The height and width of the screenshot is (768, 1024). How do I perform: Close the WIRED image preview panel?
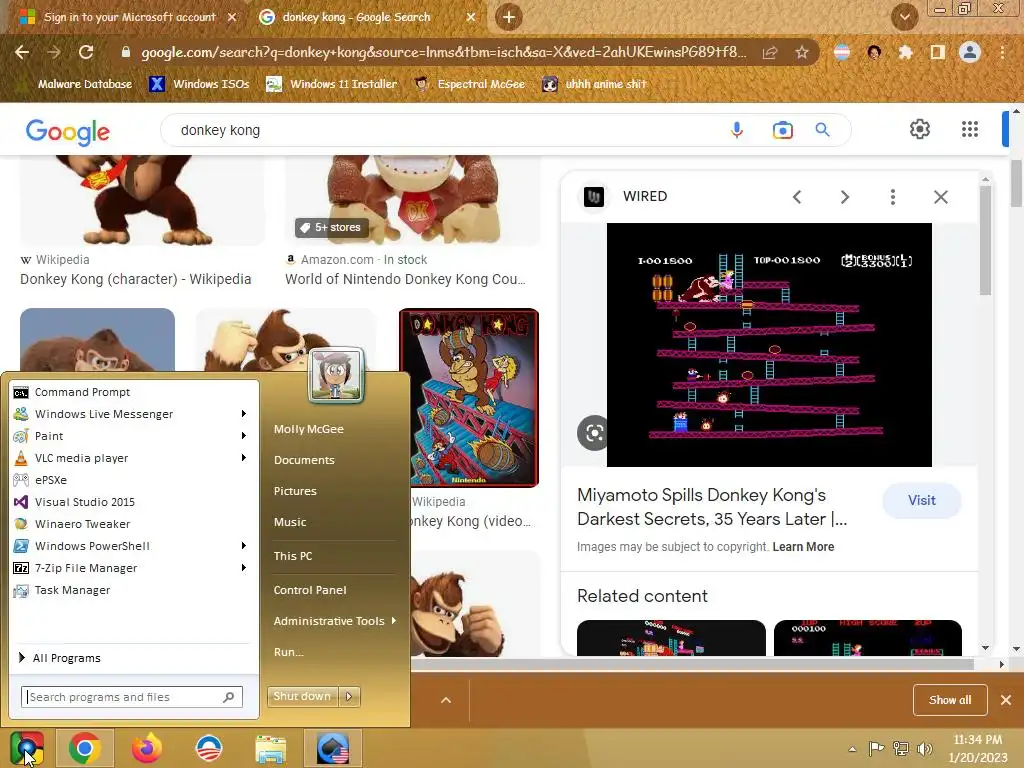point(940,197)
